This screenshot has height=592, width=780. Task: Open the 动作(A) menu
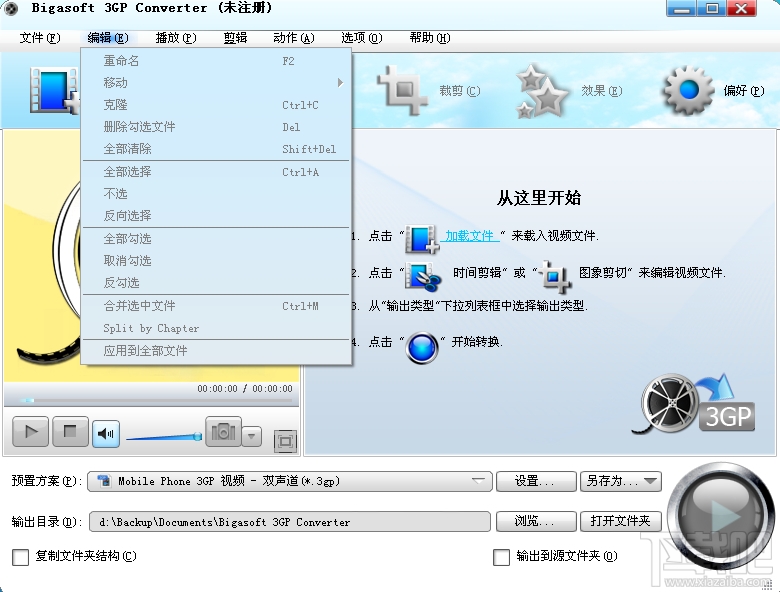pyautogui.click(x=294, y=38)
